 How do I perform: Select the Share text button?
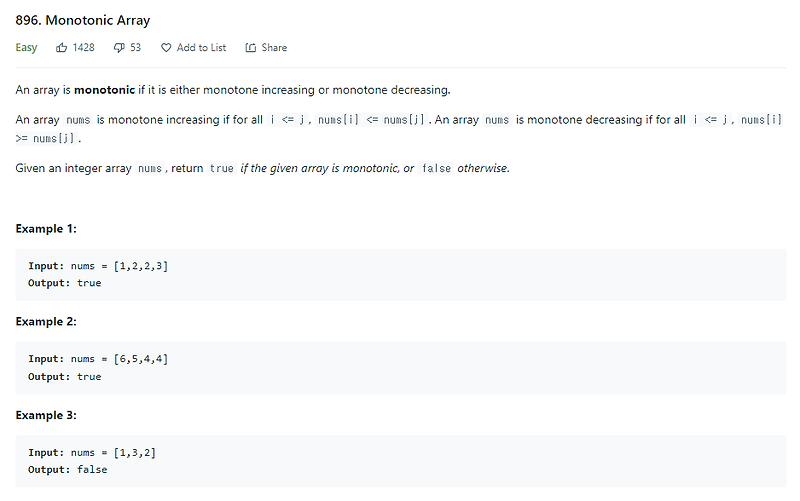click(274, 47)
